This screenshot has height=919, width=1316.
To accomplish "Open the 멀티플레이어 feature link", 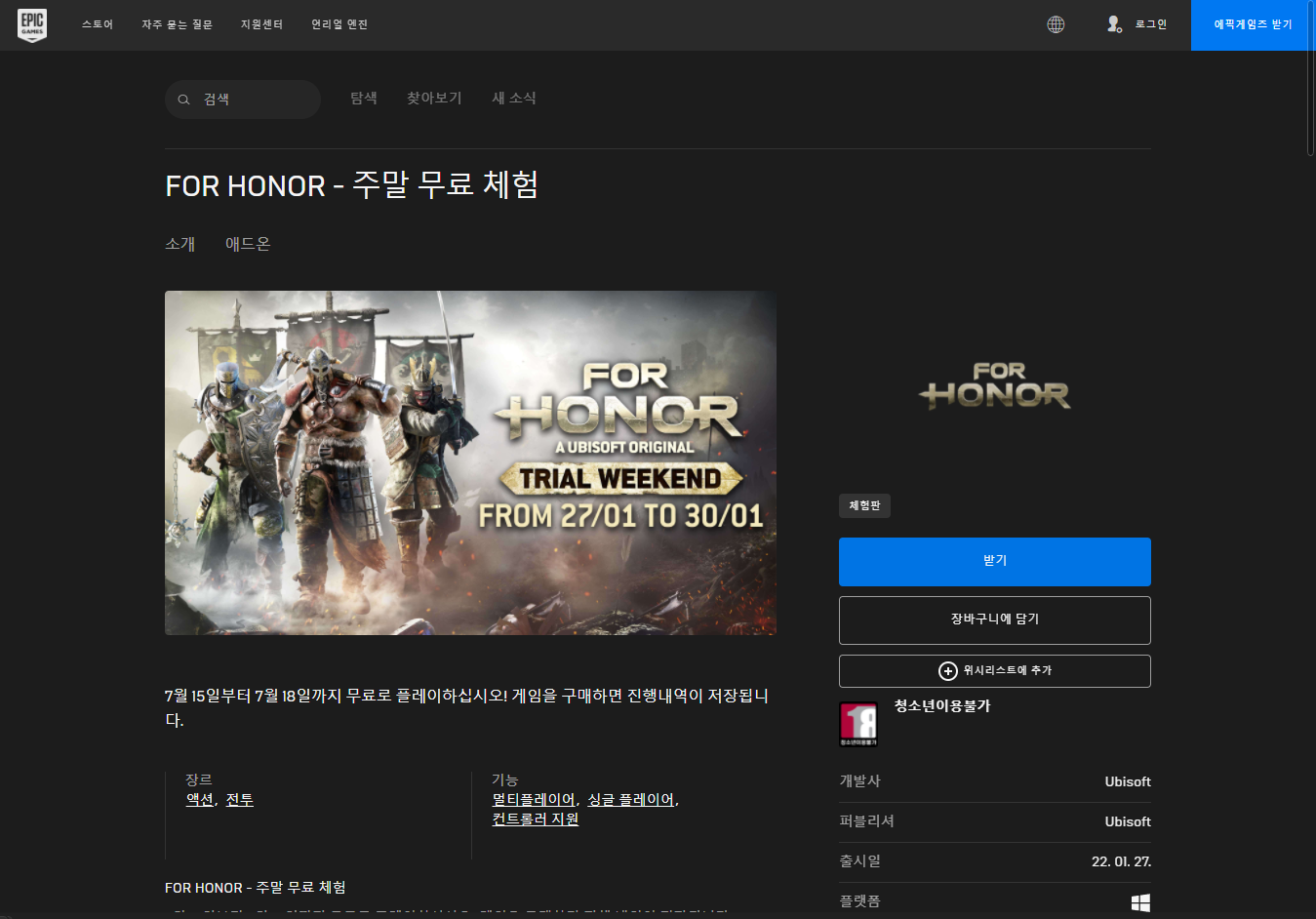I will 534,800.
